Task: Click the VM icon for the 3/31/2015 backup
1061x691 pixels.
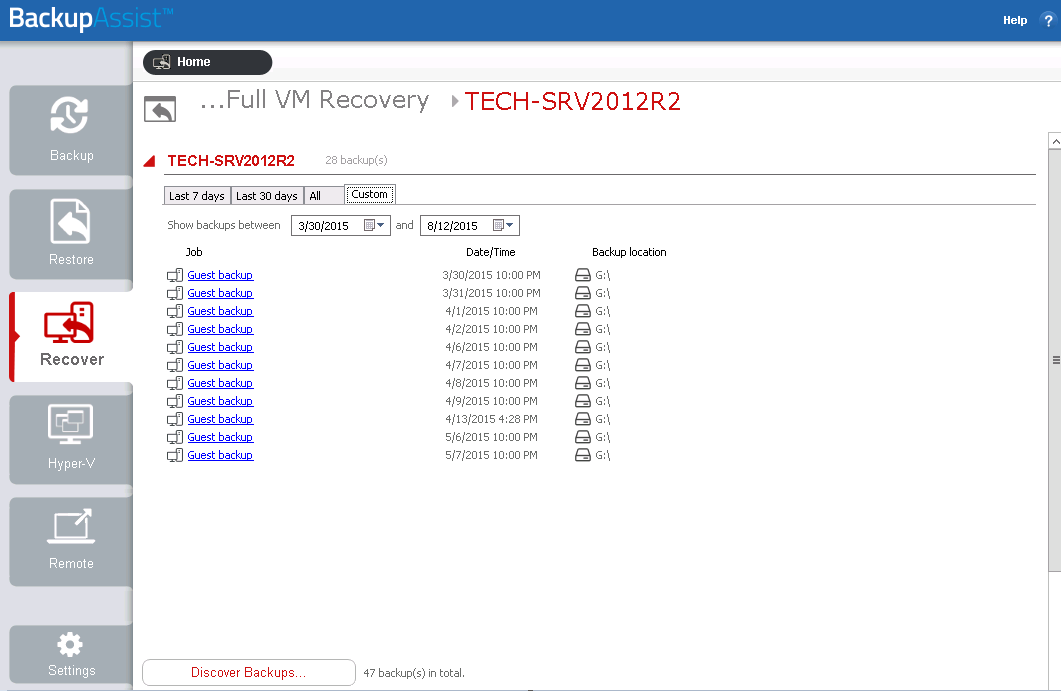Action: tap(175, 293)
